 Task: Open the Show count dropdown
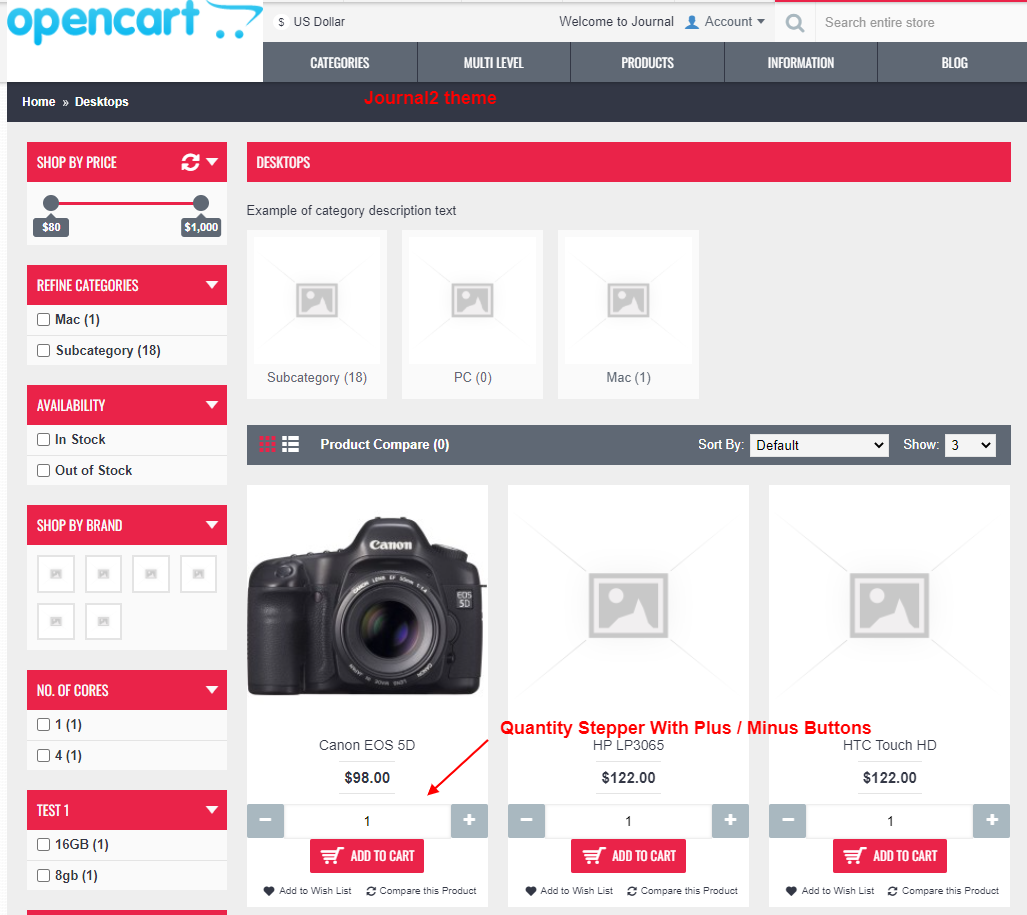coord(970,445)
